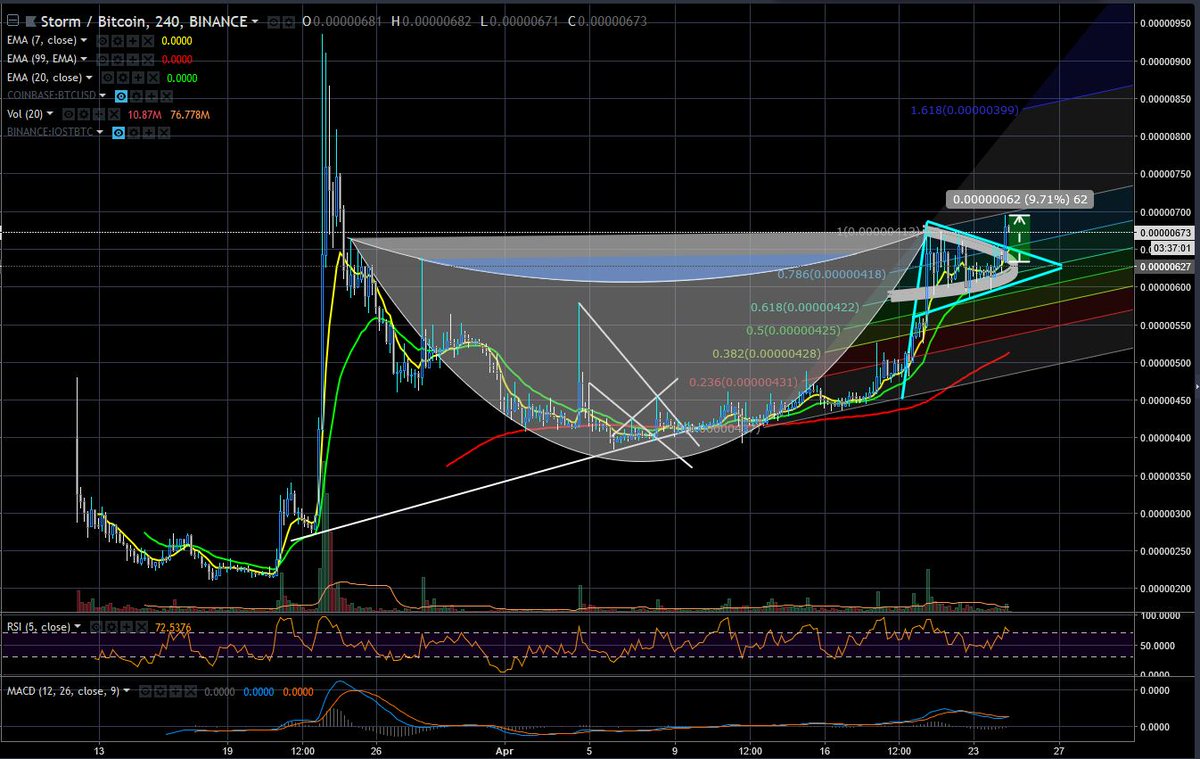Remove the MACD indicator with its X icon

click(x=189, y=690)
